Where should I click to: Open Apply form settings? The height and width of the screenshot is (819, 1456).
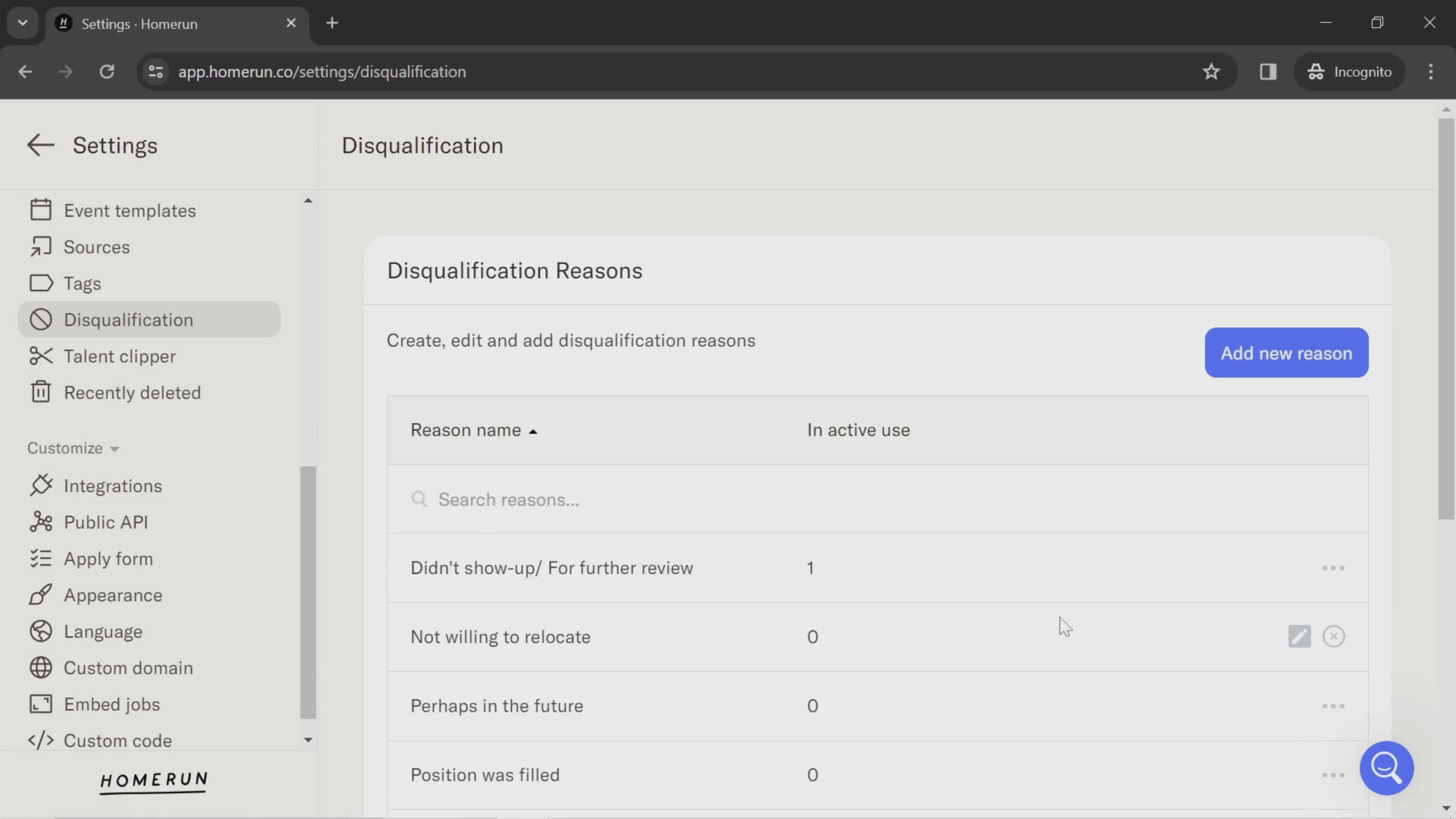point(108,559)
